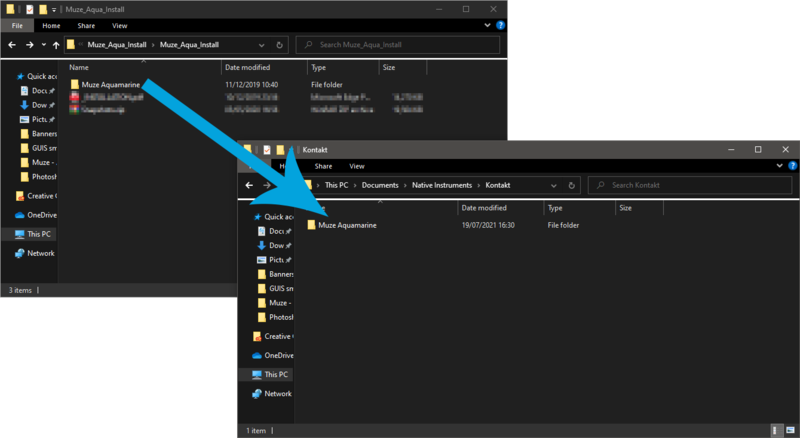
Task: Open Network in Muze_Aqua_Install sidebar
Action: click(35, 253)
